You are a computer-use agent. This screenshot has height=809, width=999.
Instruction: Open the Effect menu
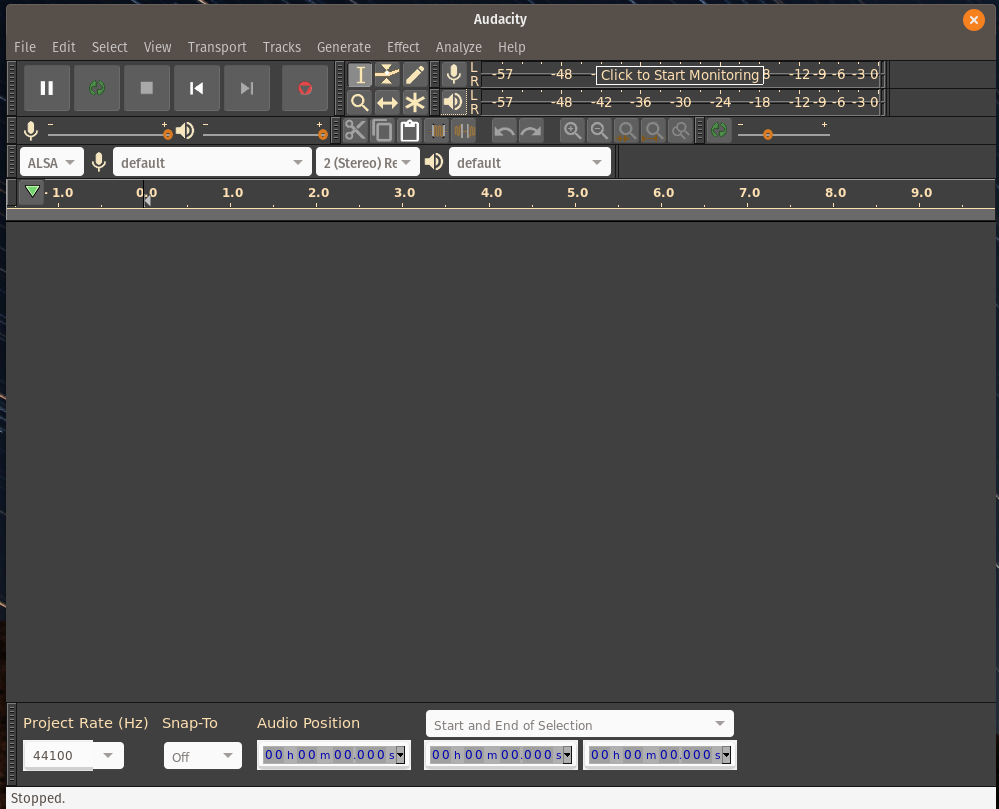pos(403,47)
